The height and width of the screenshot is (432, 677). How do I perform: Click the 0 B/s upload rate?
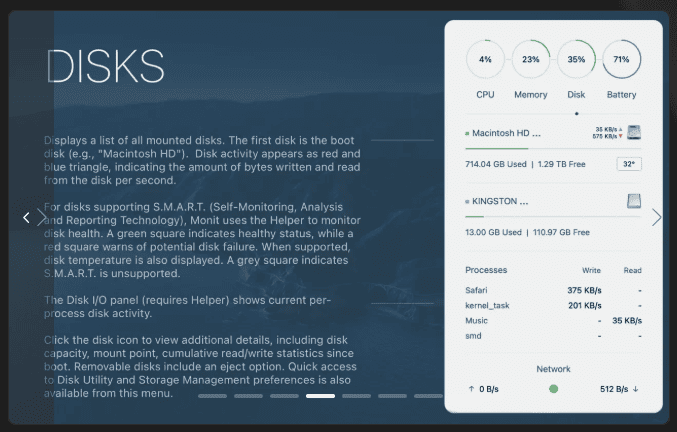coord(489,389)
